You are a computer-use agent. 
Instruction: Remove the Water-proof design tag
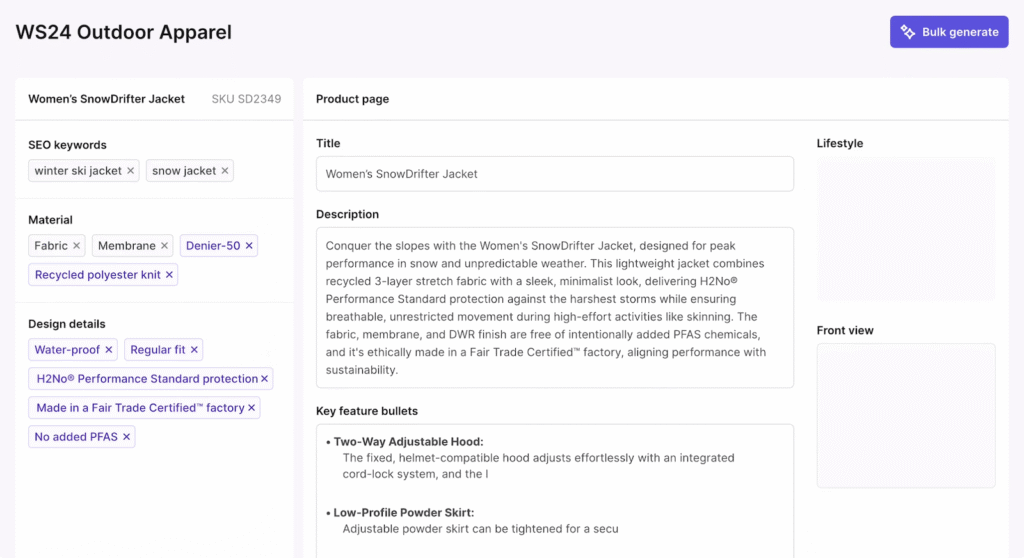tap(109, 350)
